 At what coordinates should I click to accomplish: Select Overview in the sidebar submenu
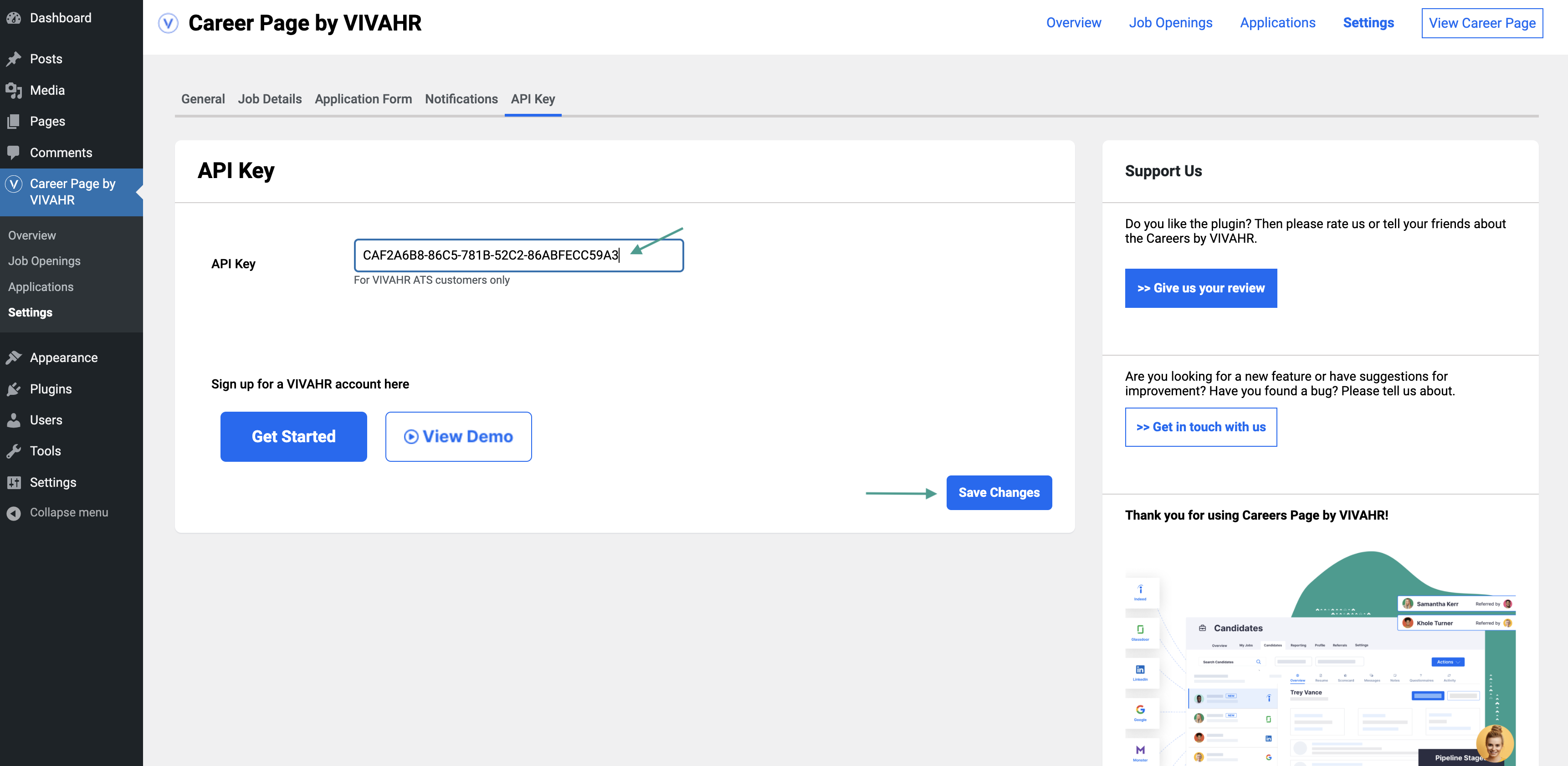pyautogui.click(x=31, y=235)
